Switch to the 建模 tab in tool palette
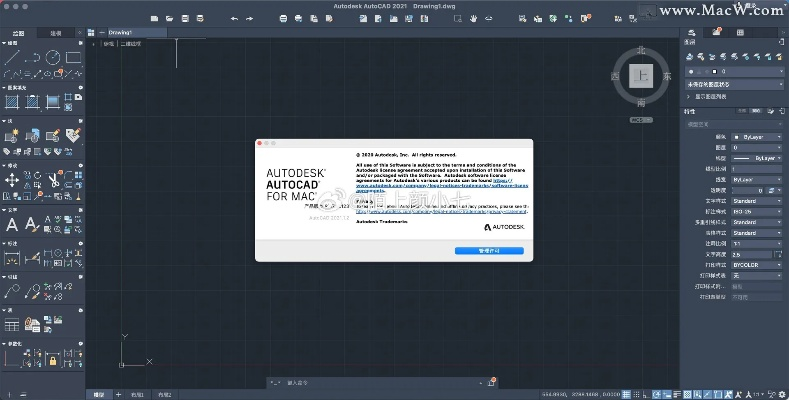Screen dimensions: 789x400 (x=56, y=33)
